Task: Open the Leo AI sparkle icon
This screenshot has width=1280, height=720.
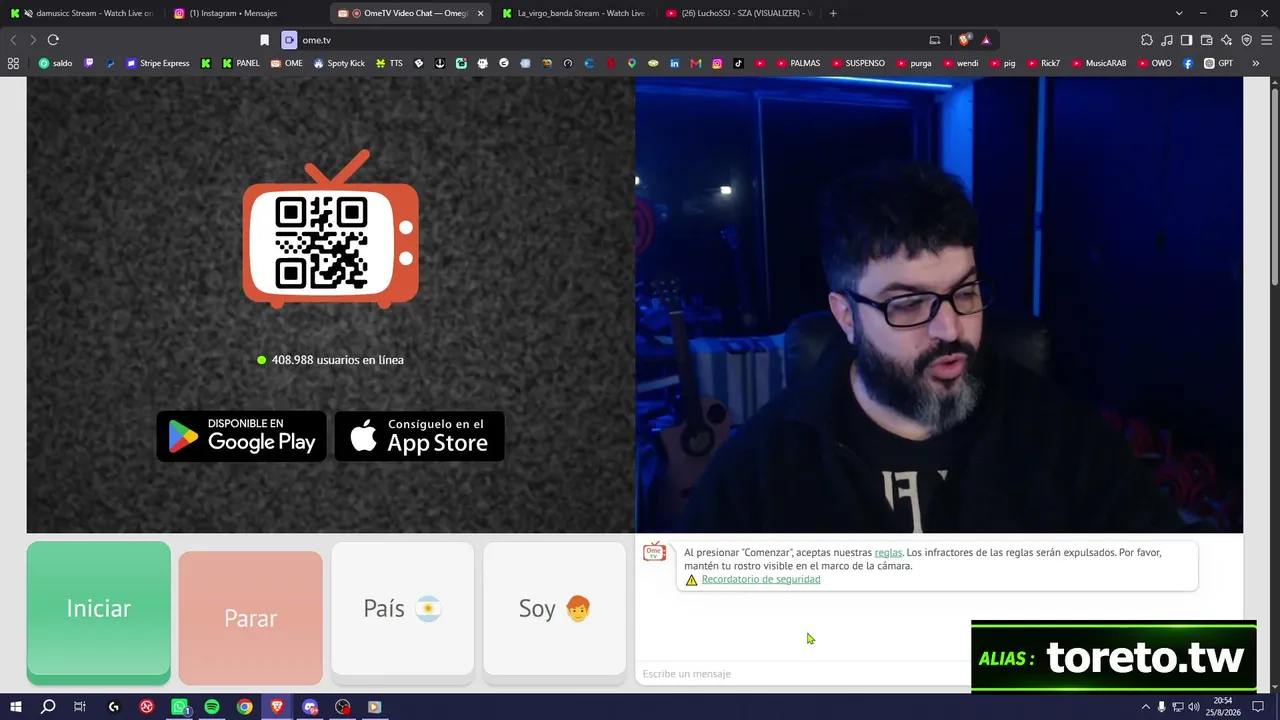Action: coord(1226,40)
